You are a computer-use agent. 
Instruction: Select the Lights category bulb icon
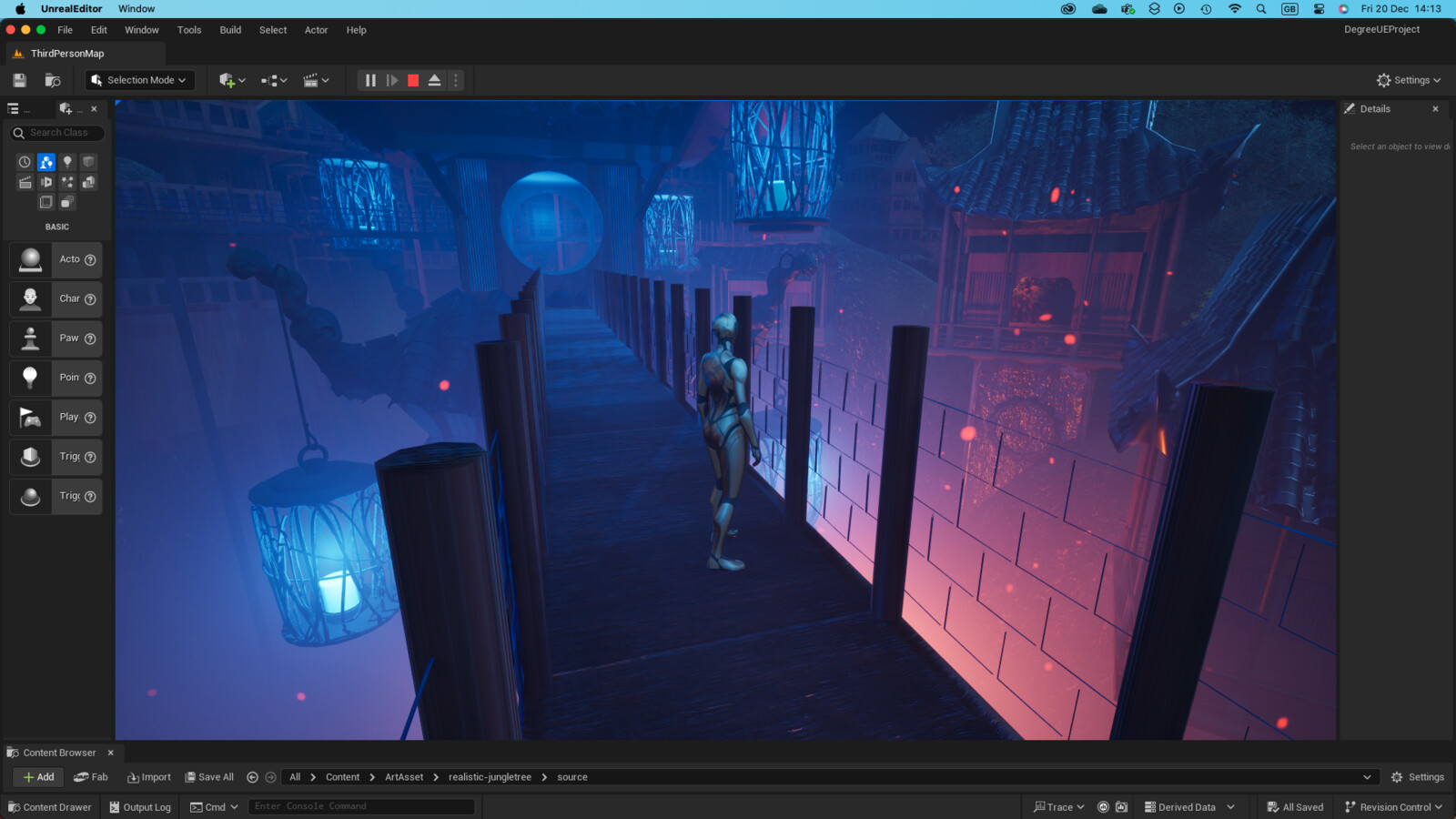67,162
